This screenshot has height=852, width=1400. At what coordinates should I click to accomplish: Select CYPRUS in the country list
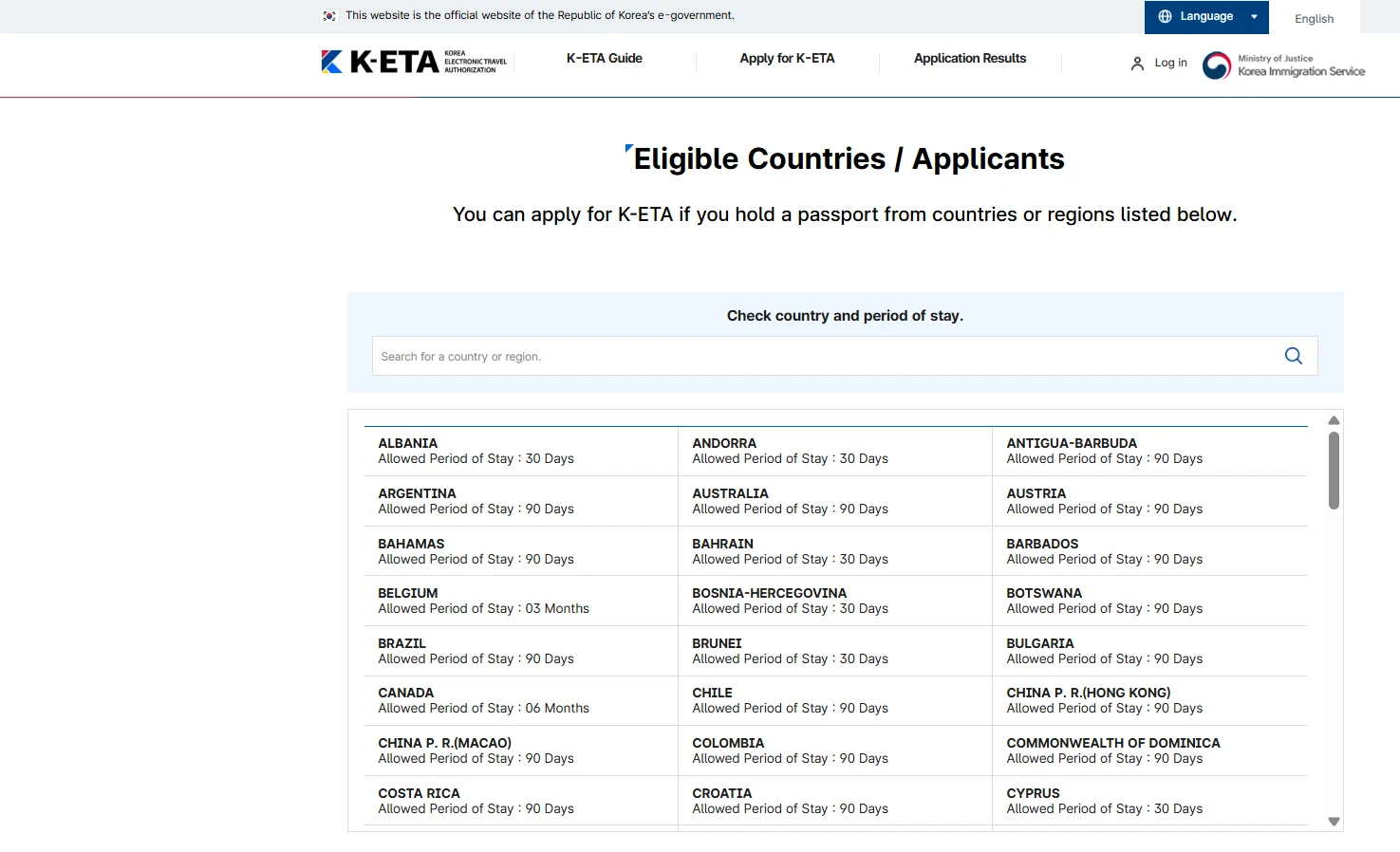[x=1149, y=801]
